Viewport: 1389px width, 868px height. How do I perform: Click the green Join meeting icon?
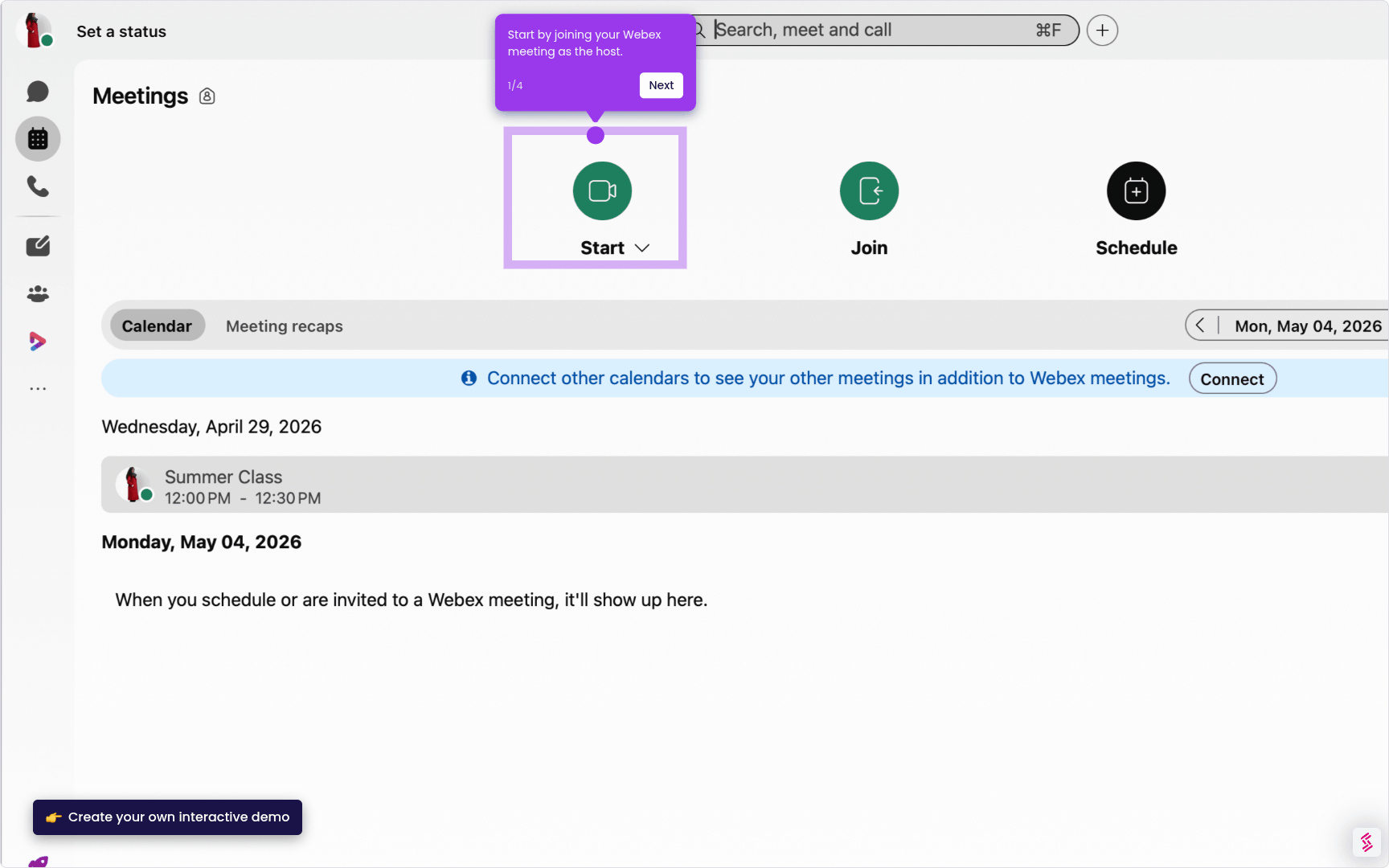(869, 191)
